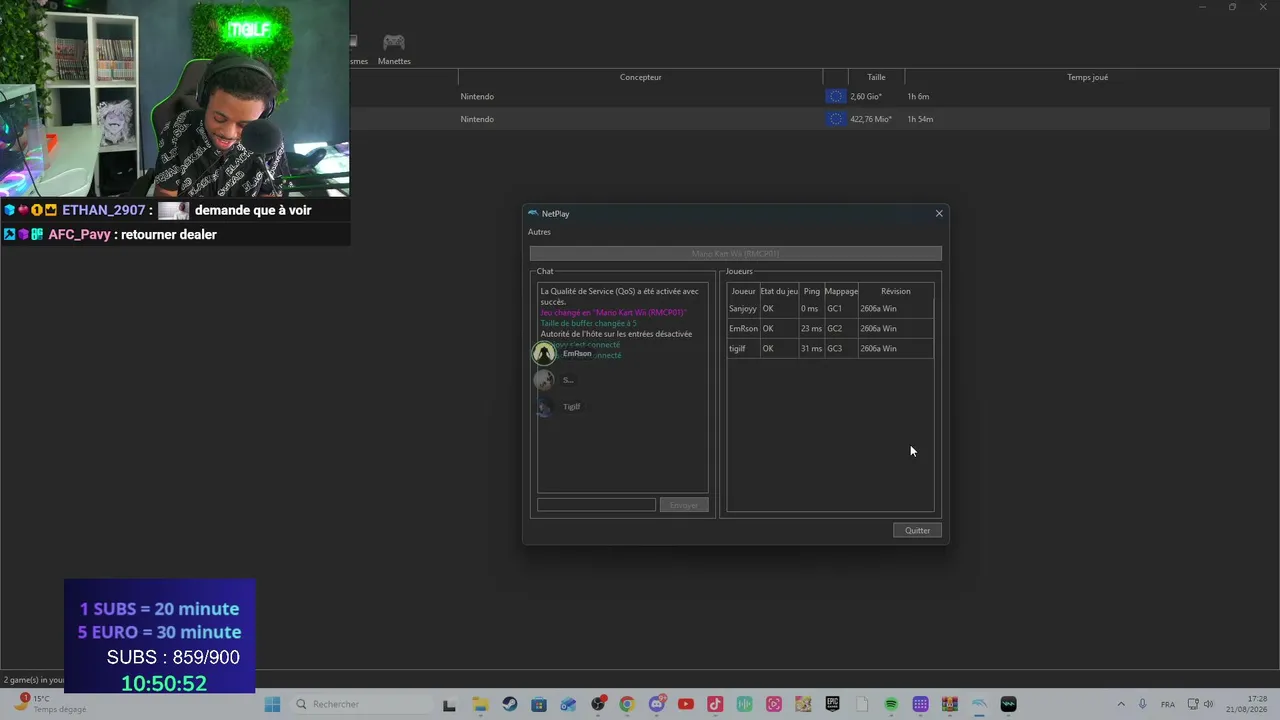Open File Explorer from the taskbar

pos(479,704)
